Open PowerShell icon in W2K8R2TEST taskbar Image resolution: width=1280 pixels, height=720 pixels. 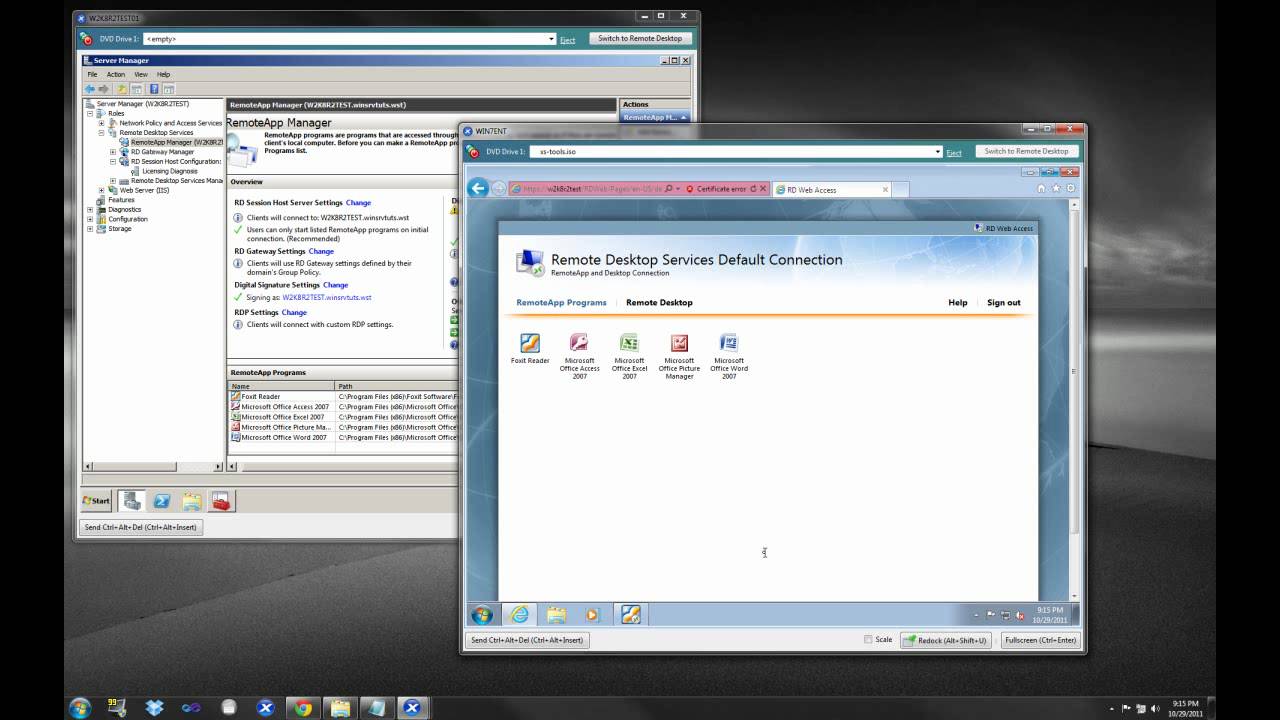[162, 501]
